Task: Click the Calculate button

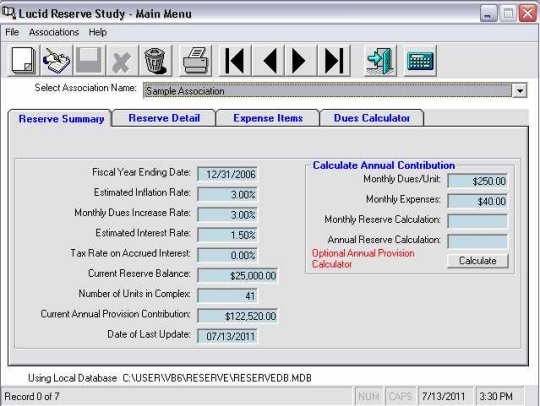Action: click(478, 261)
